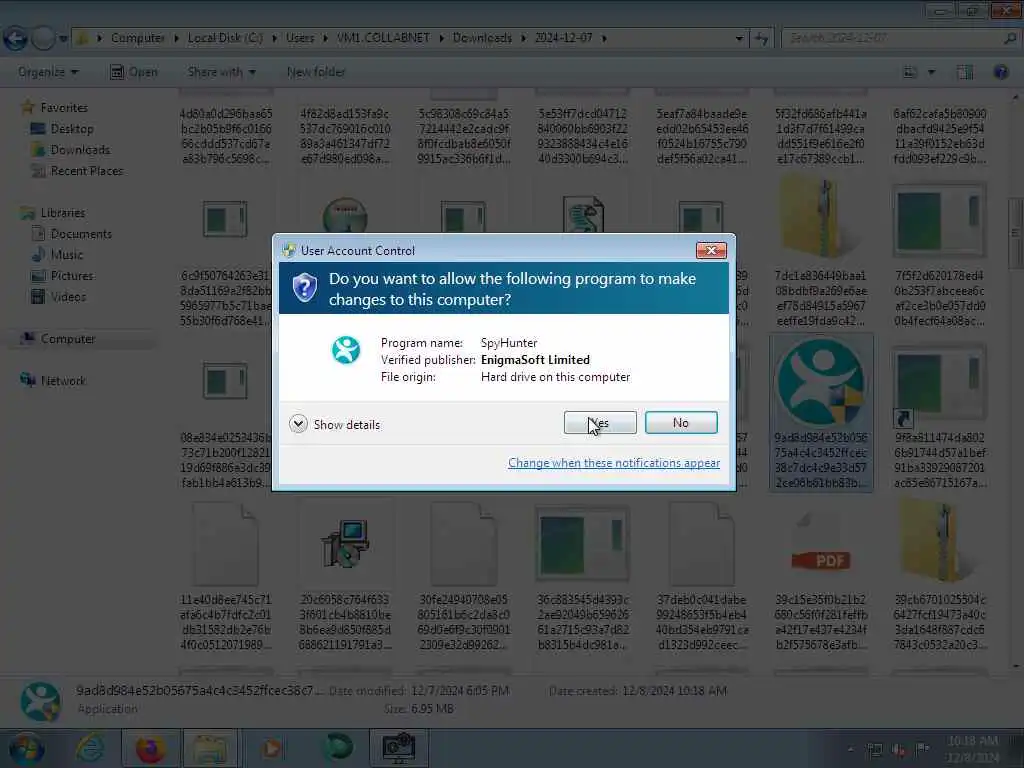Viewport: 1024px width, 768px height.
Task: Select Network in navigation pane
Action: [x=63, y=381]
